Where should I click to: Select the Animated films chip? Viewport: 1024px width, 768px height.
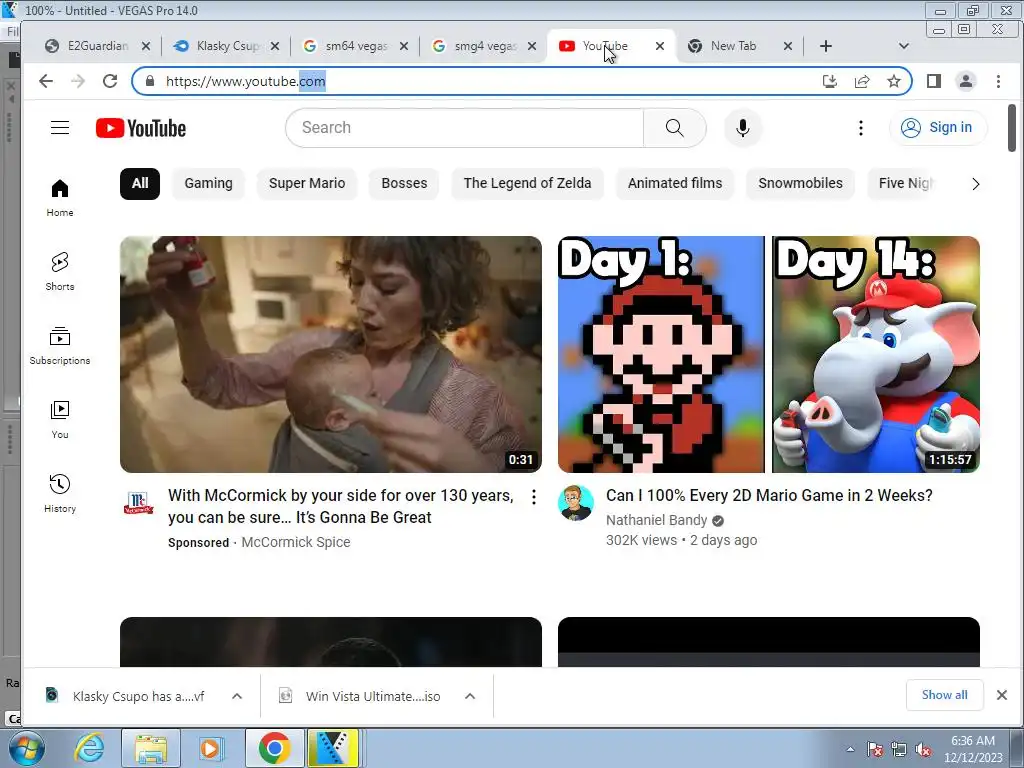click(675, 184)
